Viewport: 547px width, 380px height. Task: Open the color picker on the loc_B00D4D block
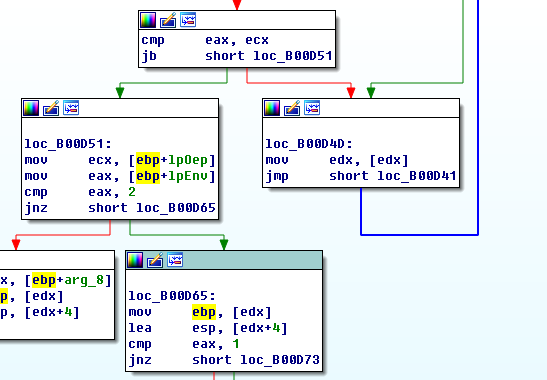pyautogui.click(x=272, y=108)
